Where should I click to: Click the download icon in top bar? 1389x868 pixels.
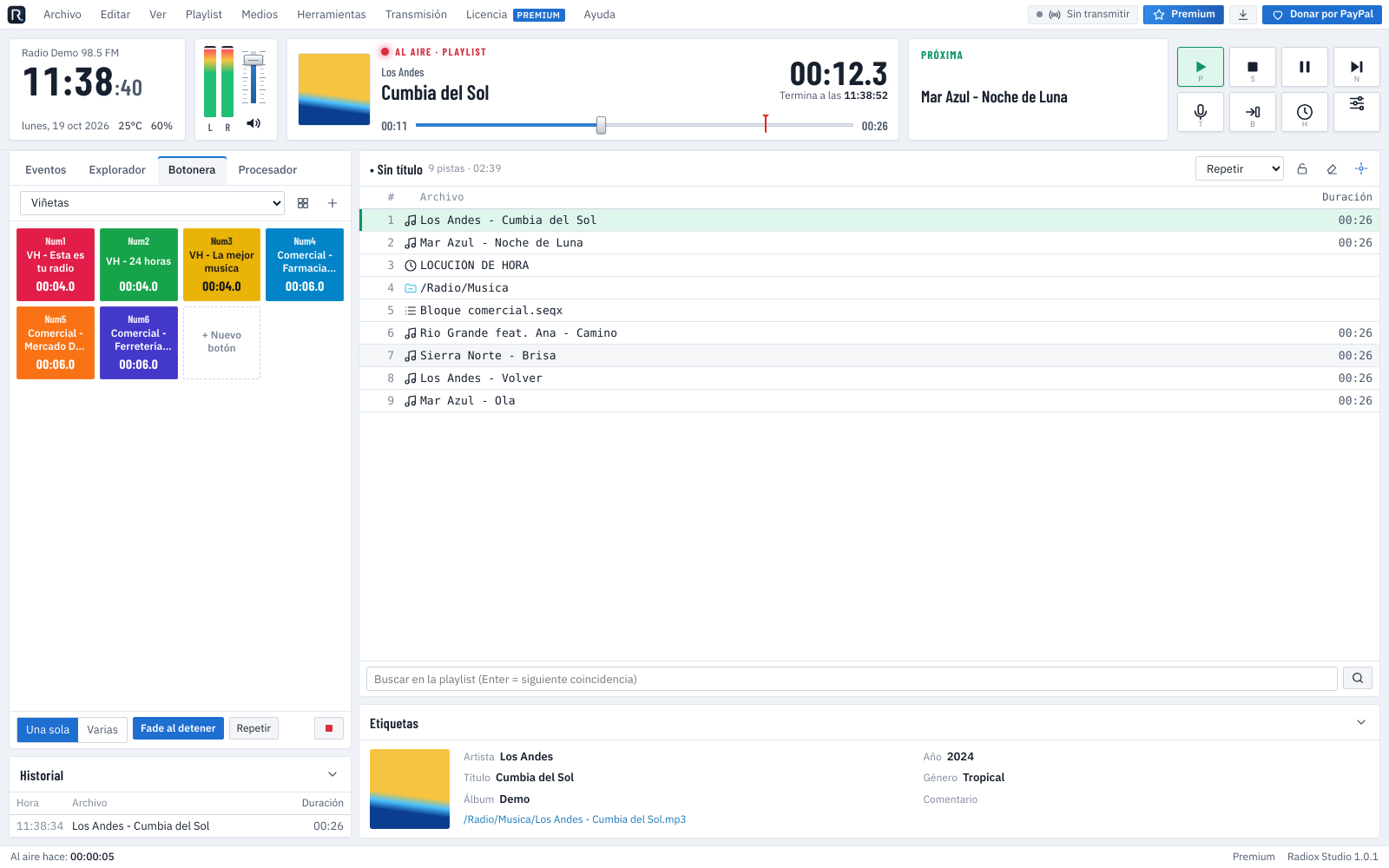1243,15
